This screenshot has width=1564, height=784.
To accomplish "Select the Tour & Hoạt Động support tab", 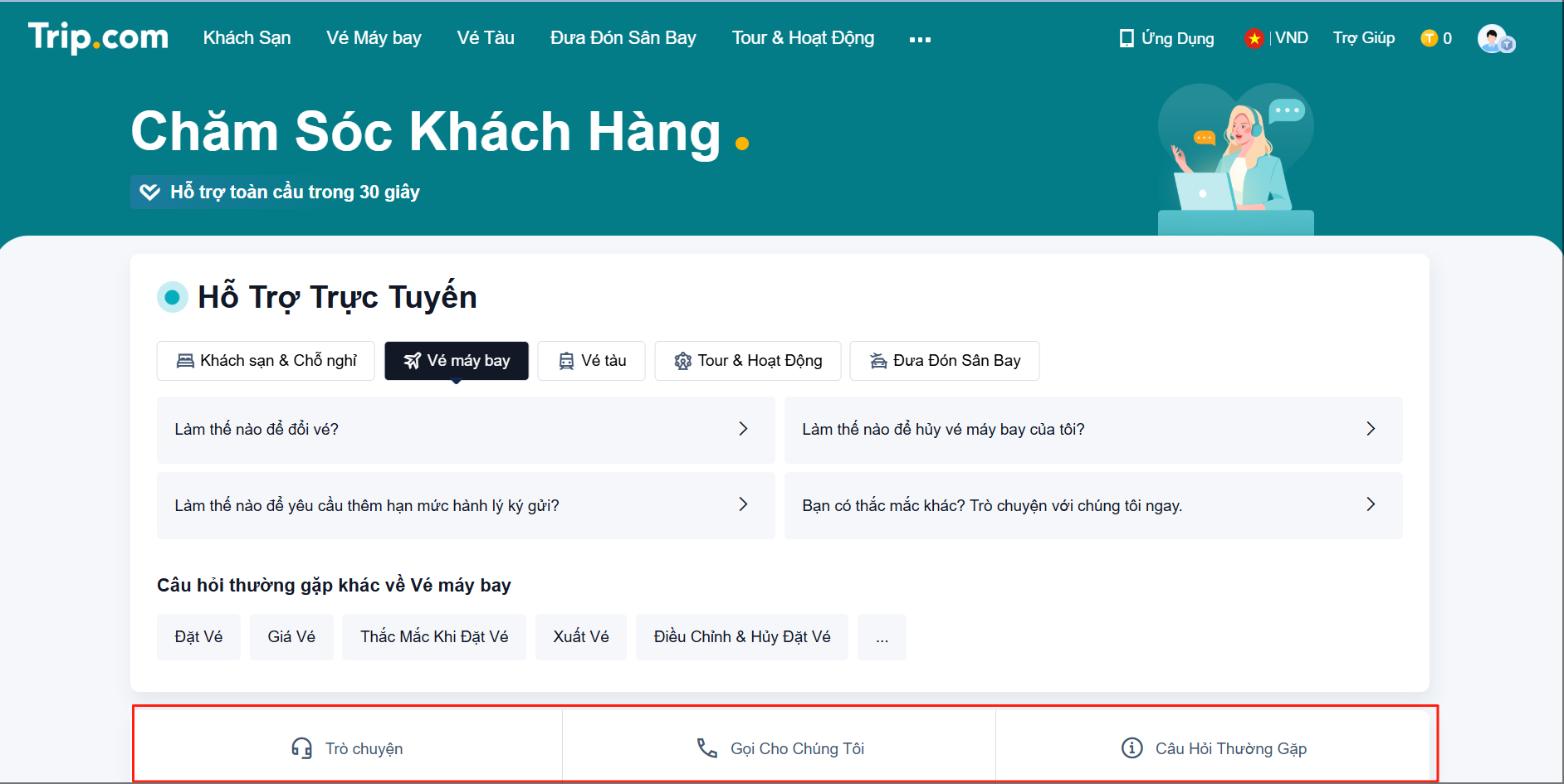I will click(747, 361).
